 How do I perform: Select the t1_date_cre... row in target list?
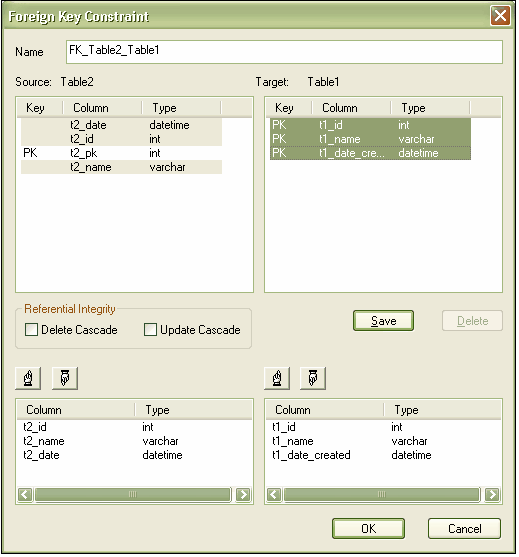(x=371, y=153)
